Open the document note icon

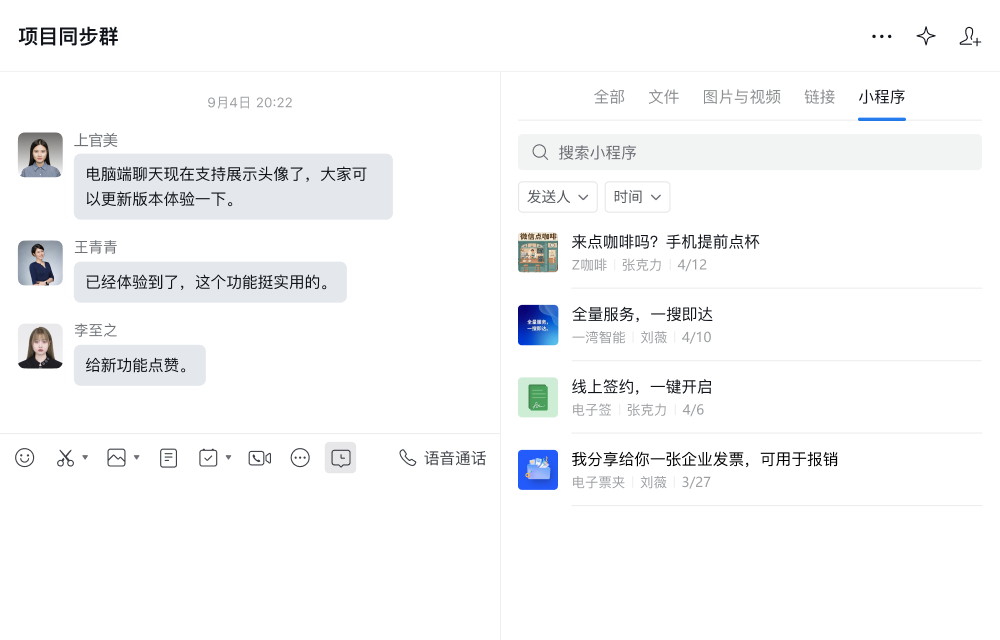[168, 458]
